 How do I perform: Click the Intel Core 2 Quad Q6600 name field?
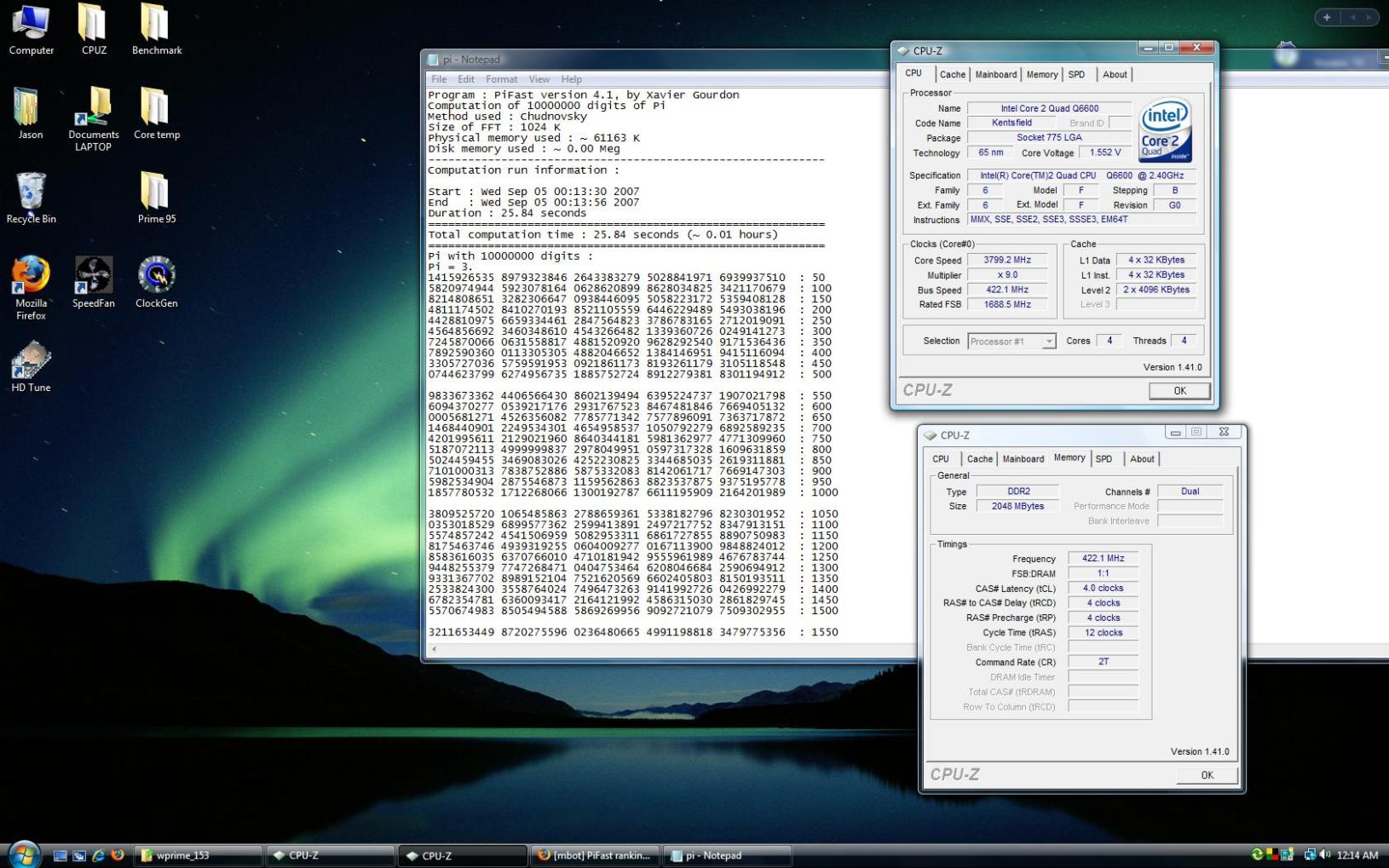pos(1050,108)
